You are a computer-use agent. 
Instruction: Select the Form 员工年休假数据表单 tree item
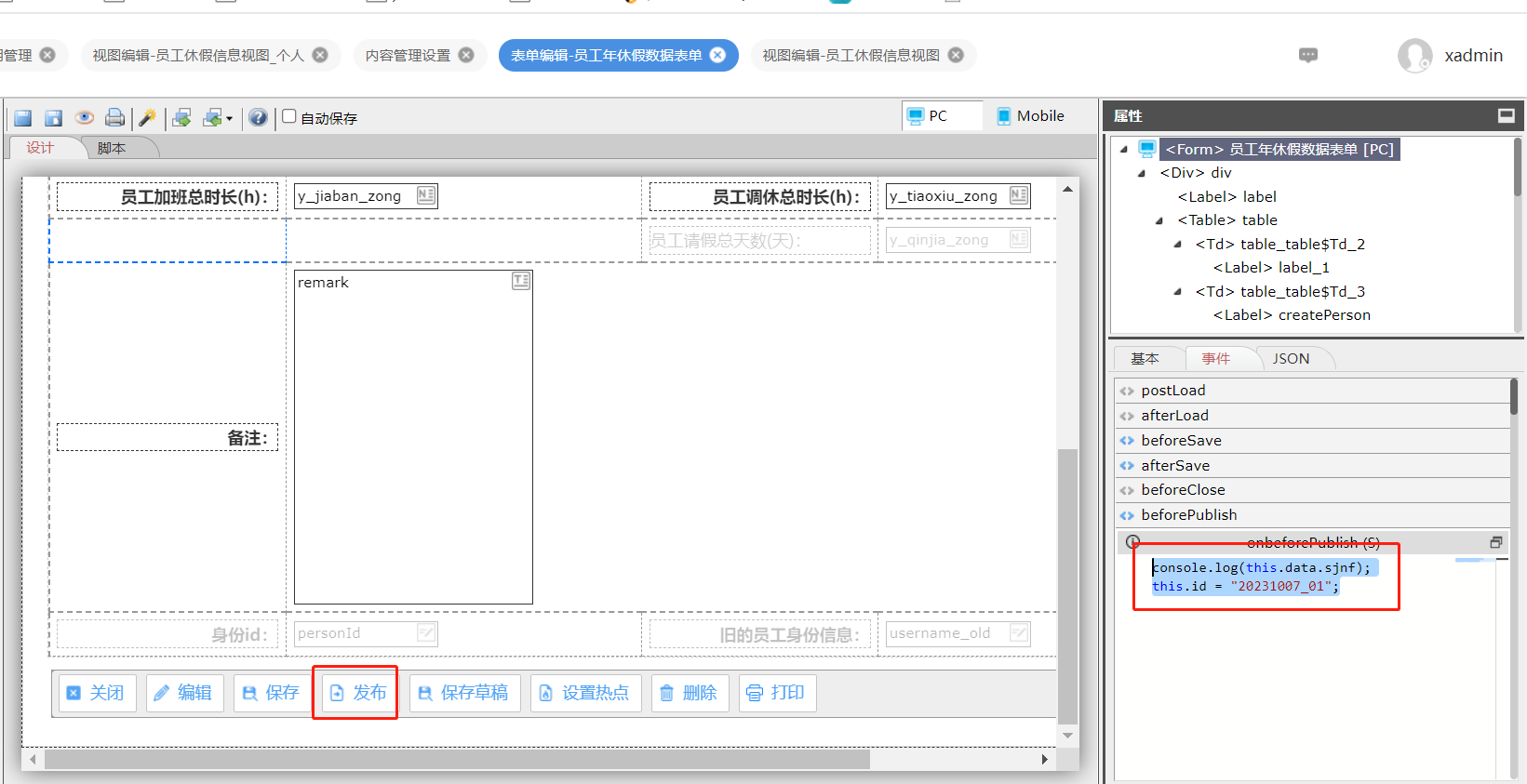pyautogui.click(x=1279, y=149)
